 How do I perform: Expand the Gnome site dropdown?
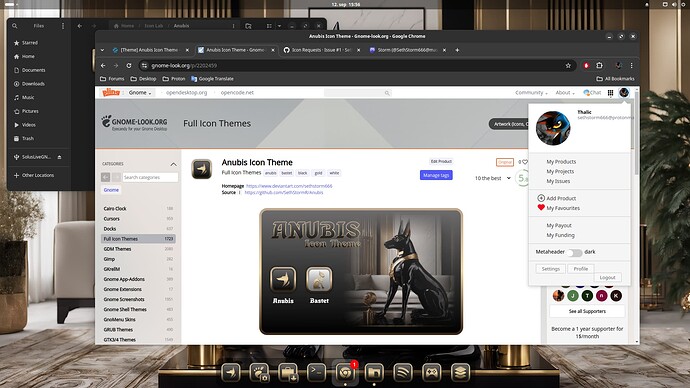(x=139, y=93)
